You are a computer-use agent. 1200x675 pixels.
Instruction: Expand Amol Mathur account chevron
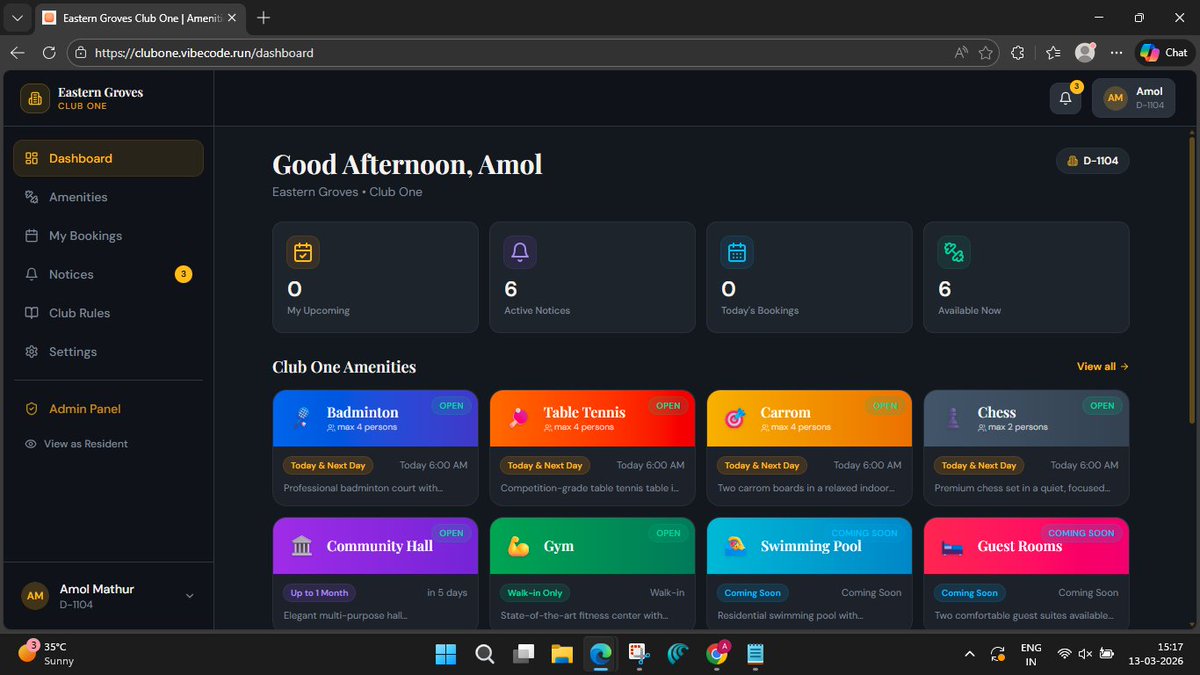tap(190, 596)
